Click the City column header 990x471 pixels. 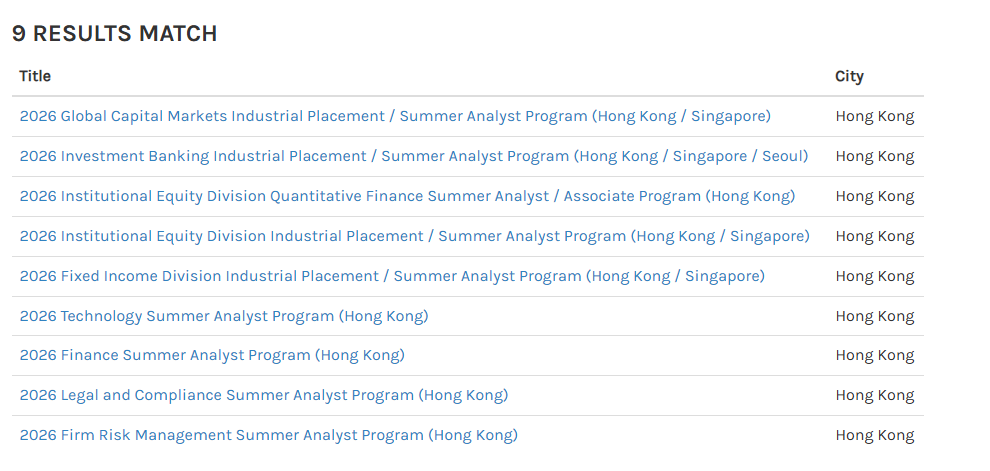click(x=849, y=76)
